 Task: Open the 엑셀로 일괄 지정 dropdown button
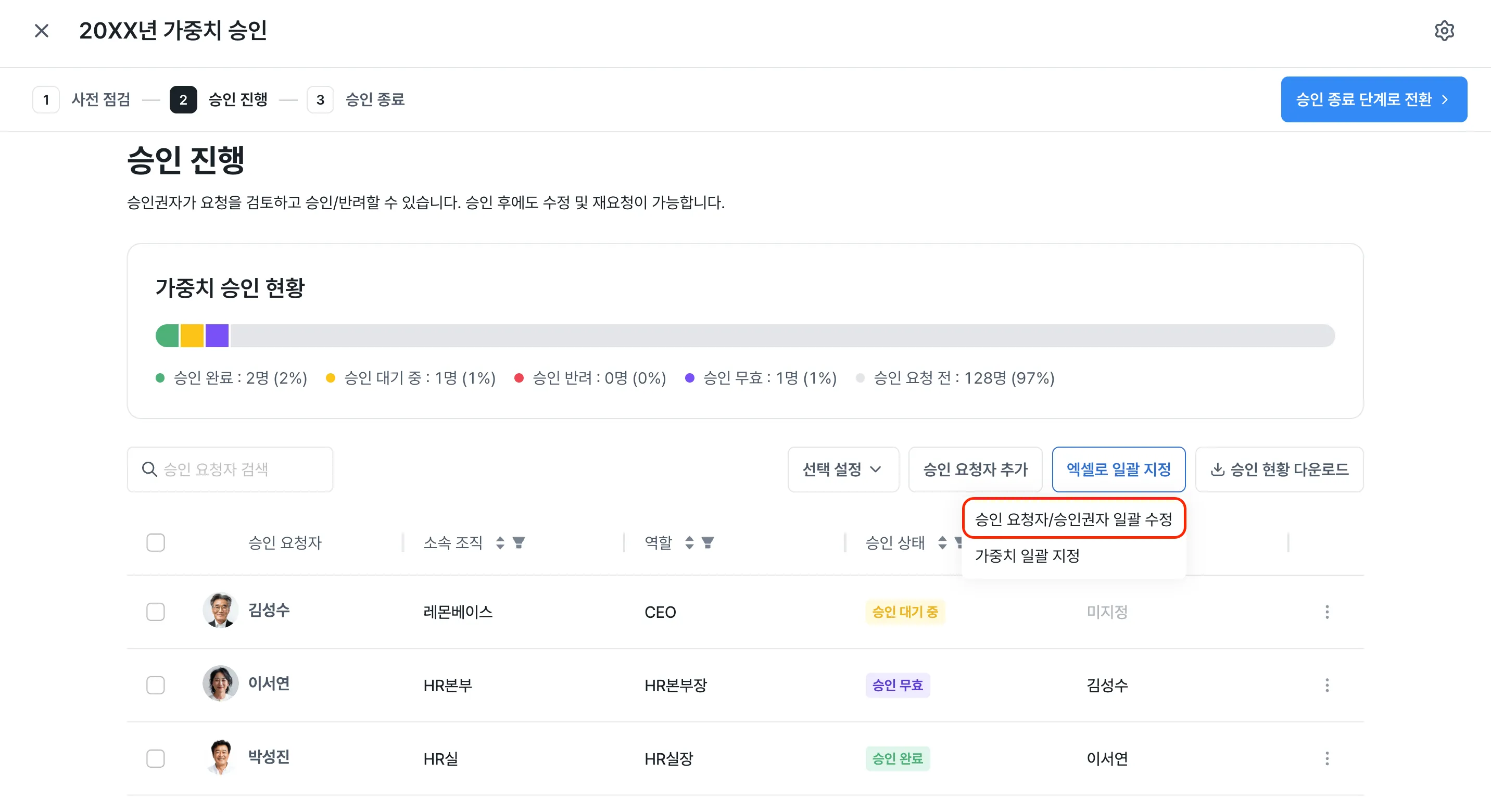click(1118, 470)
